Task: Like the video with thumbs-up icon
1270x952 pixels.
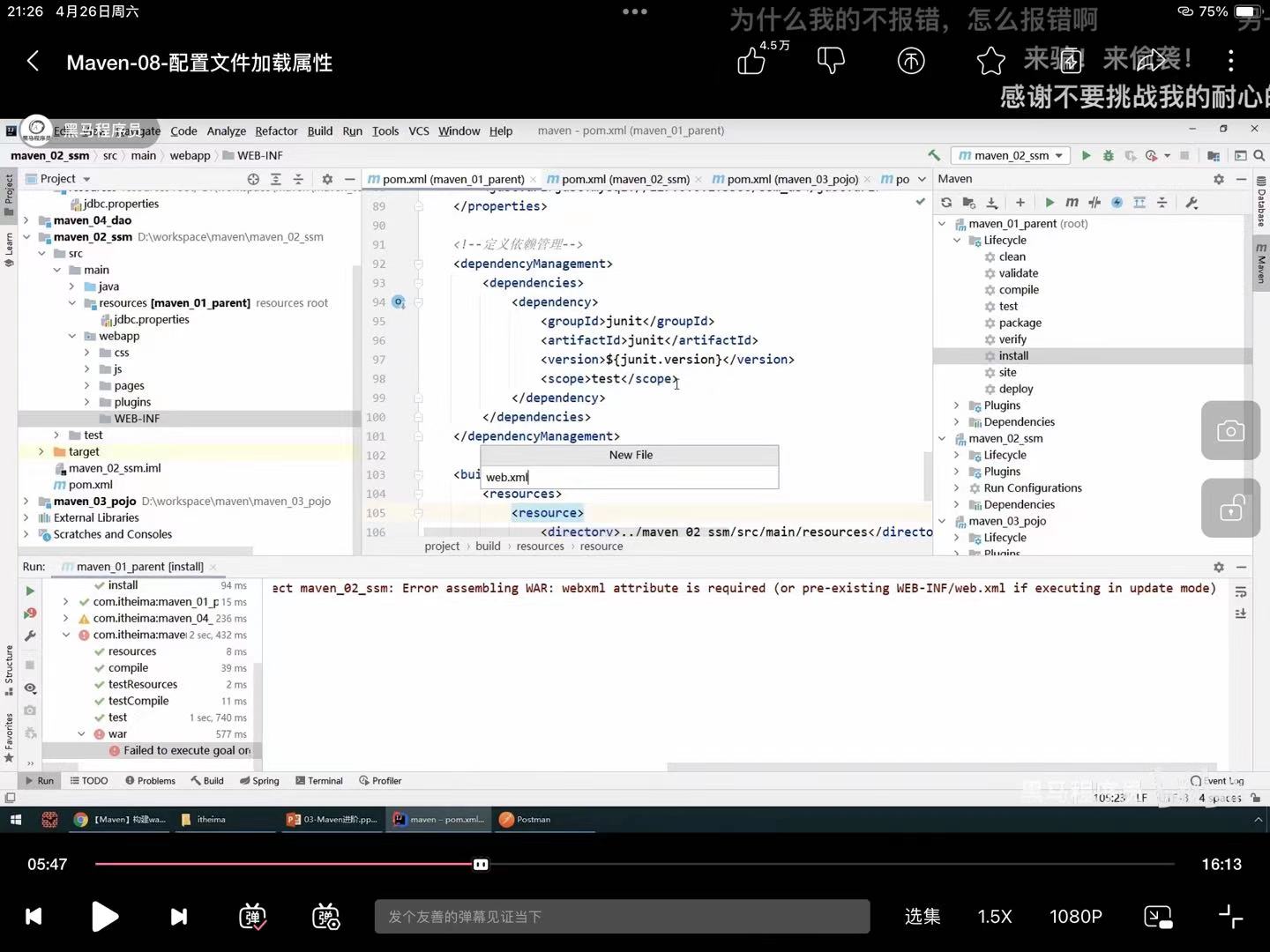Action: (751, 61)
